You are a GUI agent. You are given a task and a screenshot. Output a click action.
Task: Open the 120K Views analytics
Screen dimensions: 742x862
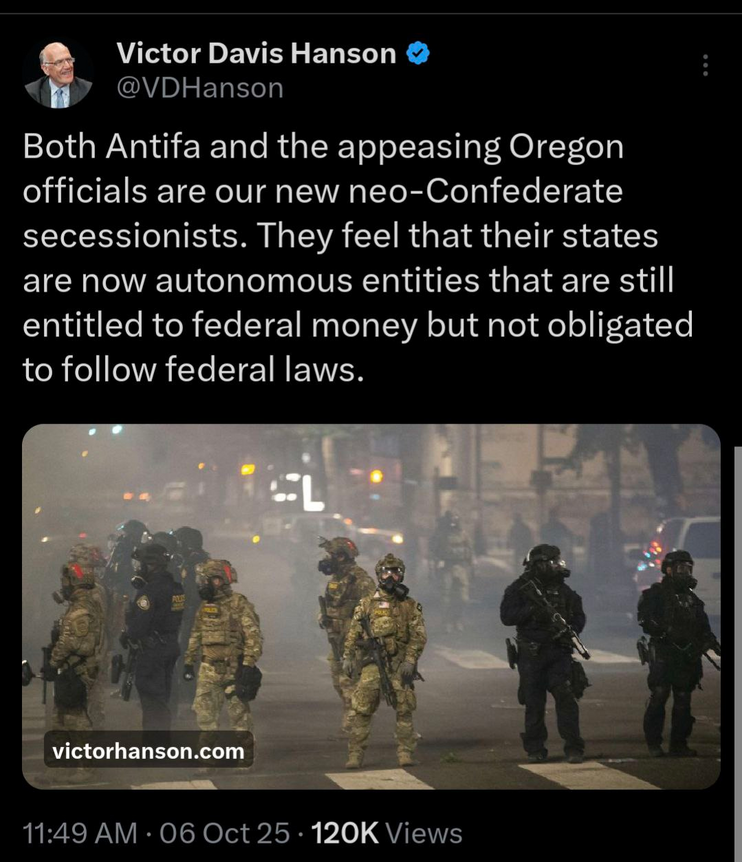386,833
